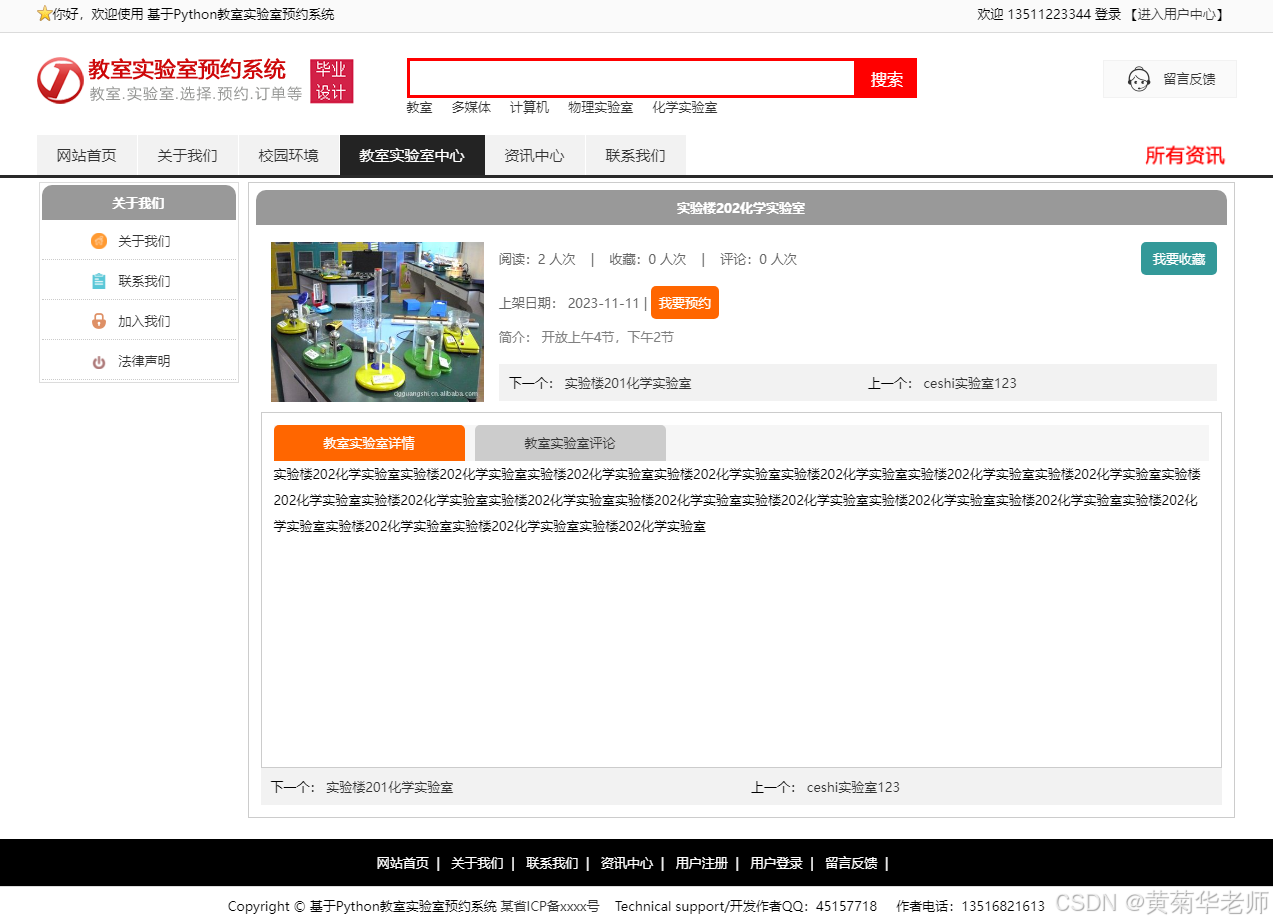Select 教室实验室中心 navigation item

pos(412,155)
